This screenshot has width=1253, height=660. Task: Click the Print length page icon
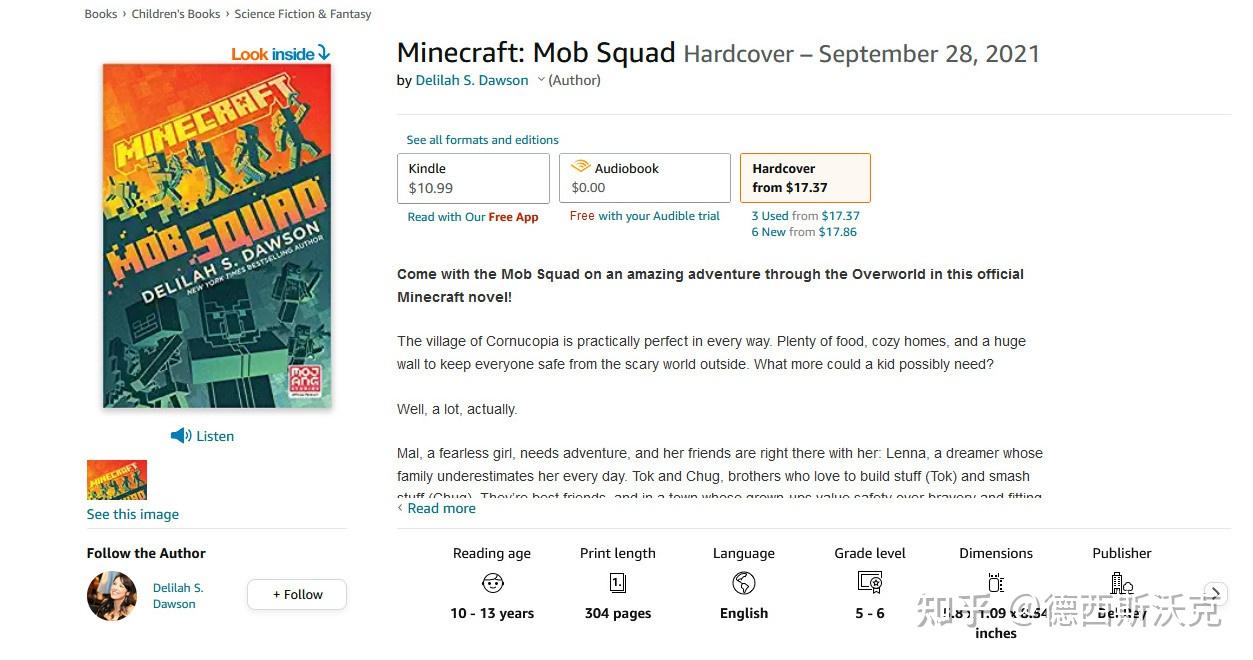[617, 583]
